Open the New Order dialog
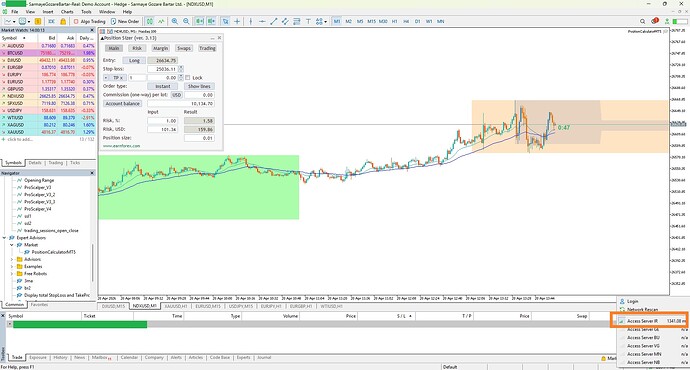This screenshot has height=370, width=690. (x=125, y=21)
